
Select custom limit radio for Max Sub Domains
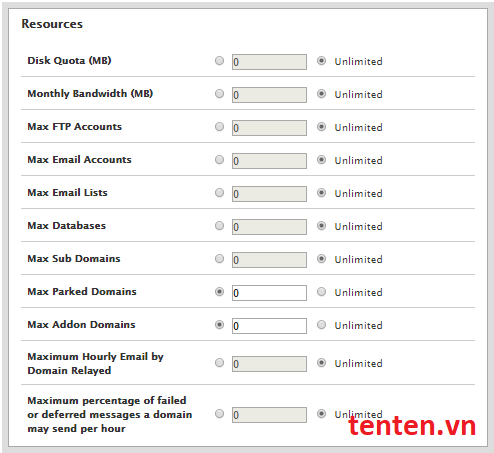click(219, 259)
